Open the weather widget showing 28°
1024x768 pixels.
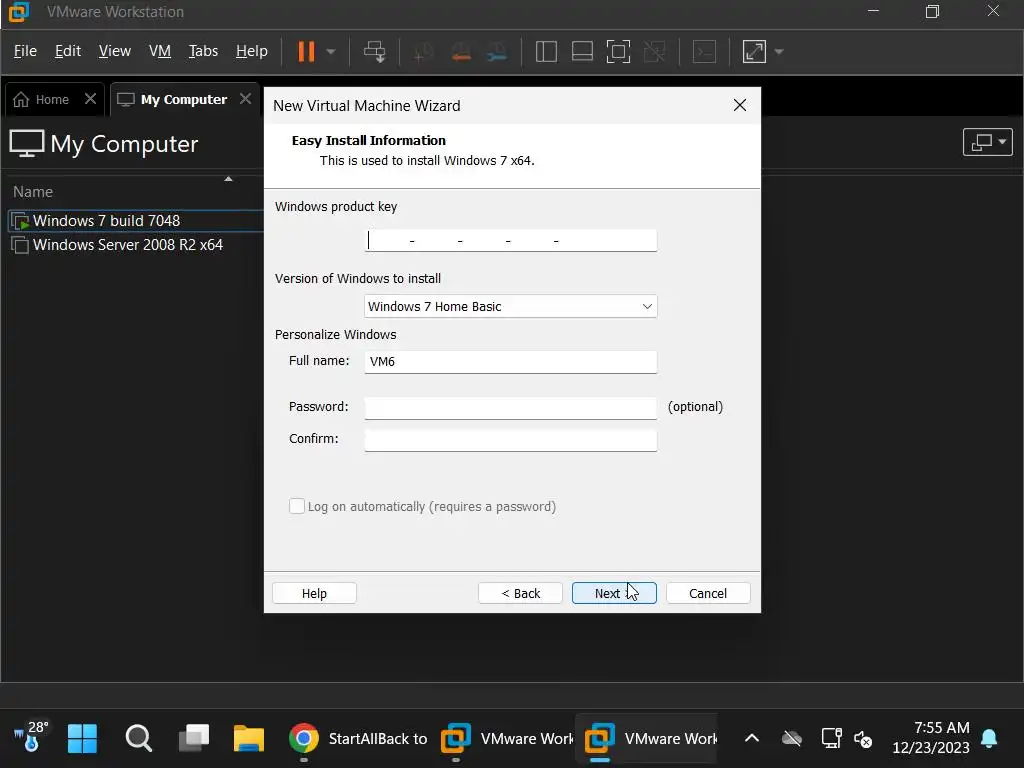click(x=31, y=737)
